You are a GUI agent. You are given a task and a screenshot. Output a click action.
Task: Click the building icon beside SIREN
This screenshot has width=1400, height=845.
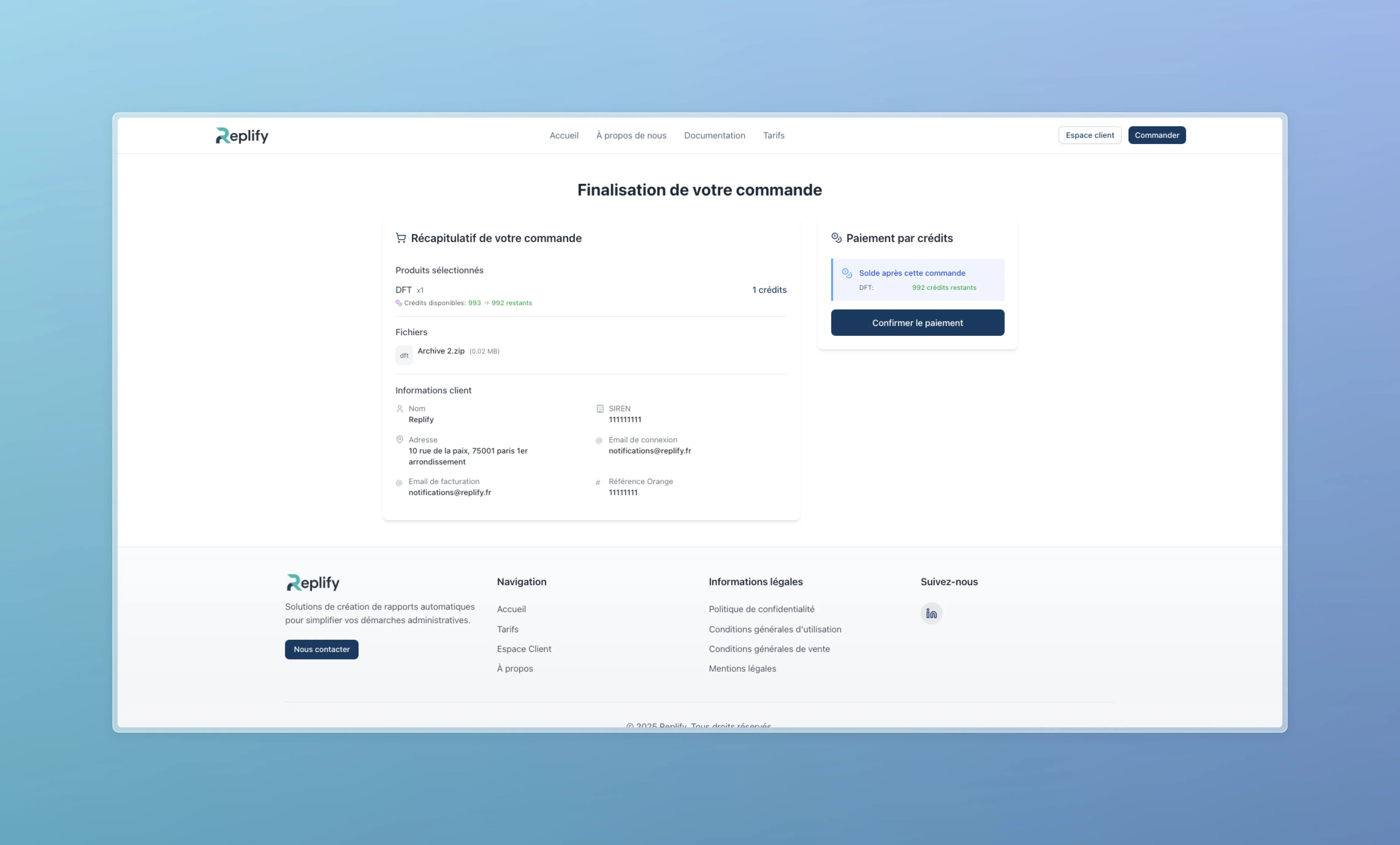click(599, 409)
